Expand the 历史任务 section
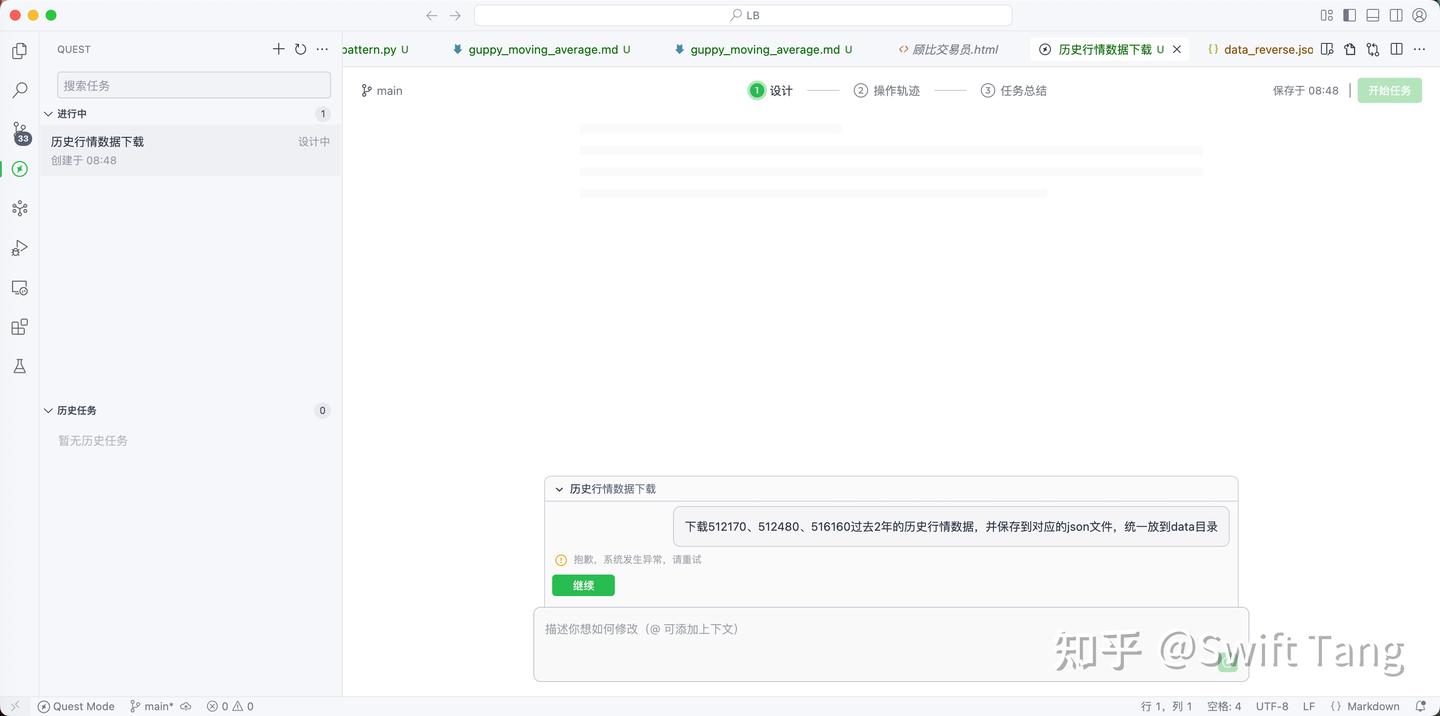Viewport: 1440px width, 716px height. point(48,410)
